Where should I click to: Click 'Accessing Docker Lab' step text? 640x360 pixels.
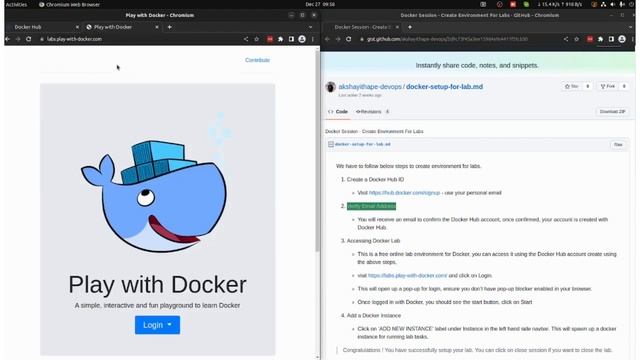373,241
